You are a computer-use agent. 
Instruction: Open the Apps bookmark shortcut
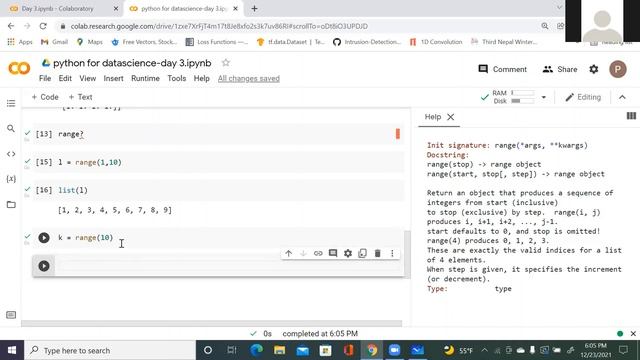tap(20, 42)
